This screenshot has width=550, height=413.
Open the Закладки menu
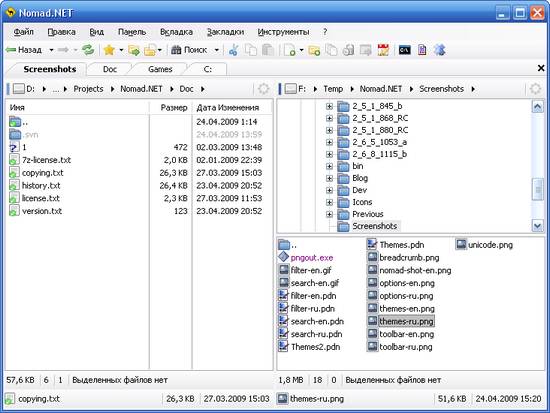[x=226, y=32]
